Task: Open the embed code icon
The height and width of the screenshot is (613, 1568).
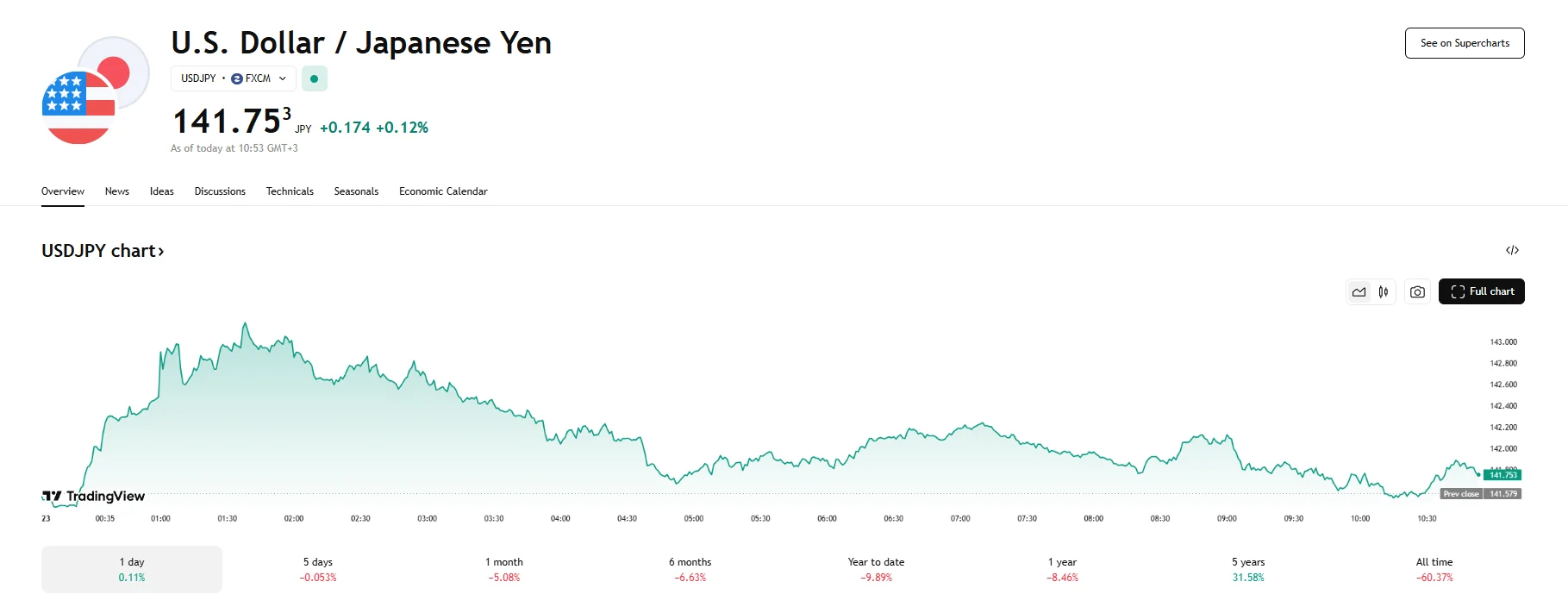Action: pyautogui.click(x=1512, y=251)
